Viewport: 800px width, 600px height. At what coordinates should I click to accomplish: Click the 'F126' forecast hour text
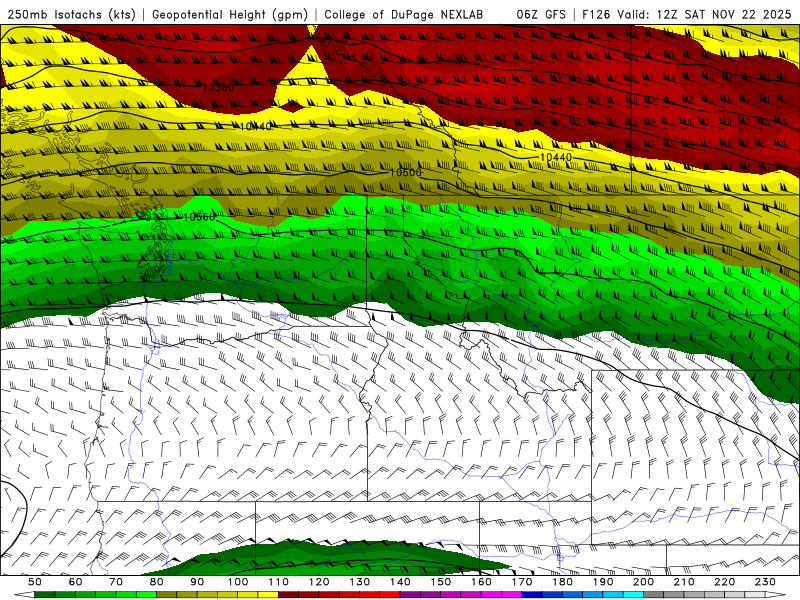point(596,14)
